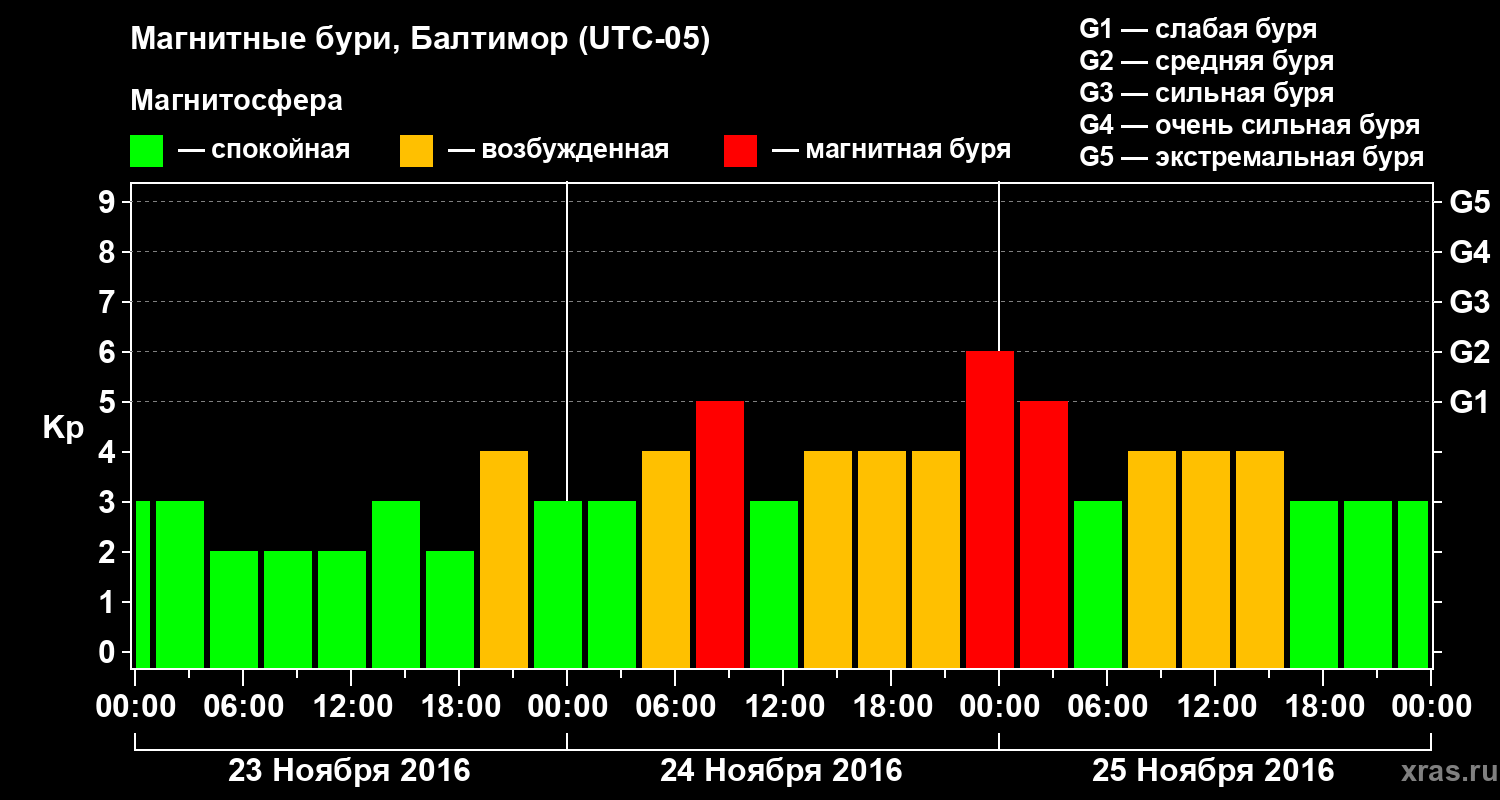The image size is (1500, 800).
Task: Click the orange 'возбужденная' legend swatch
Action: [417, 151]
